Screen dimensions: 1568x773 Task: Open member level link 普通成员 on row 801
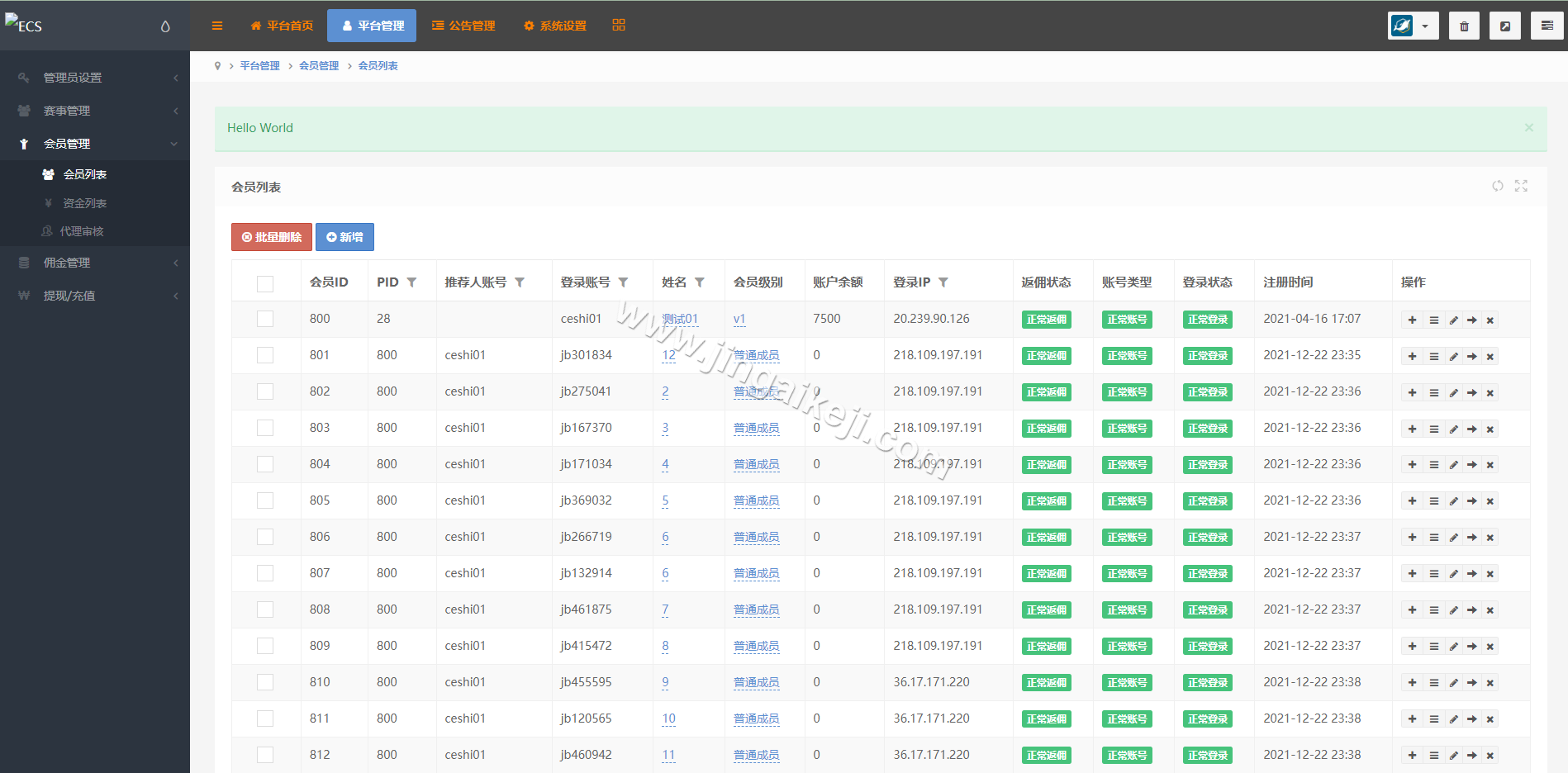[x=756, y=355]
